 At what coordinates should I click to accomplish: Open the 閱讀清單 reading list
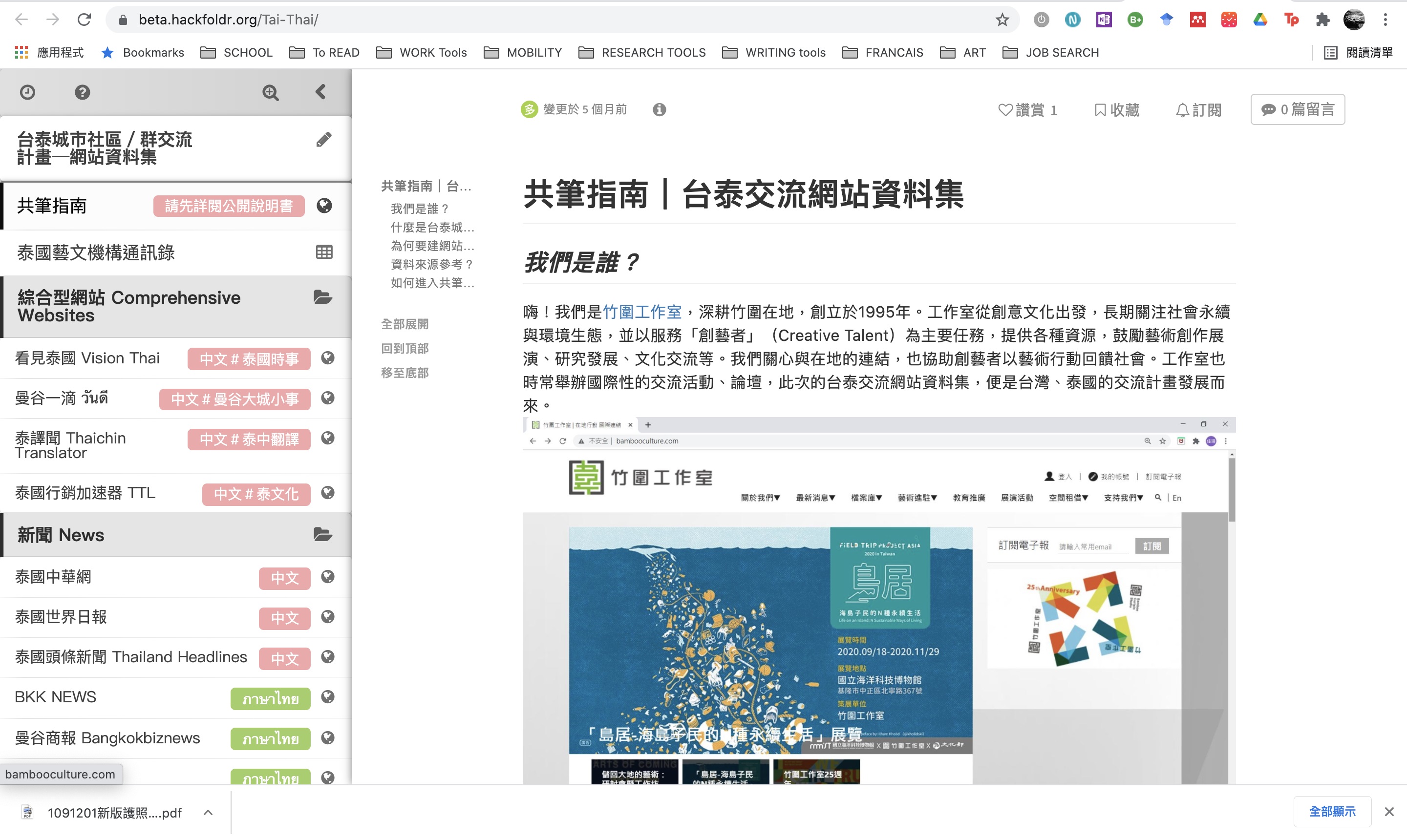point(1358,53)
